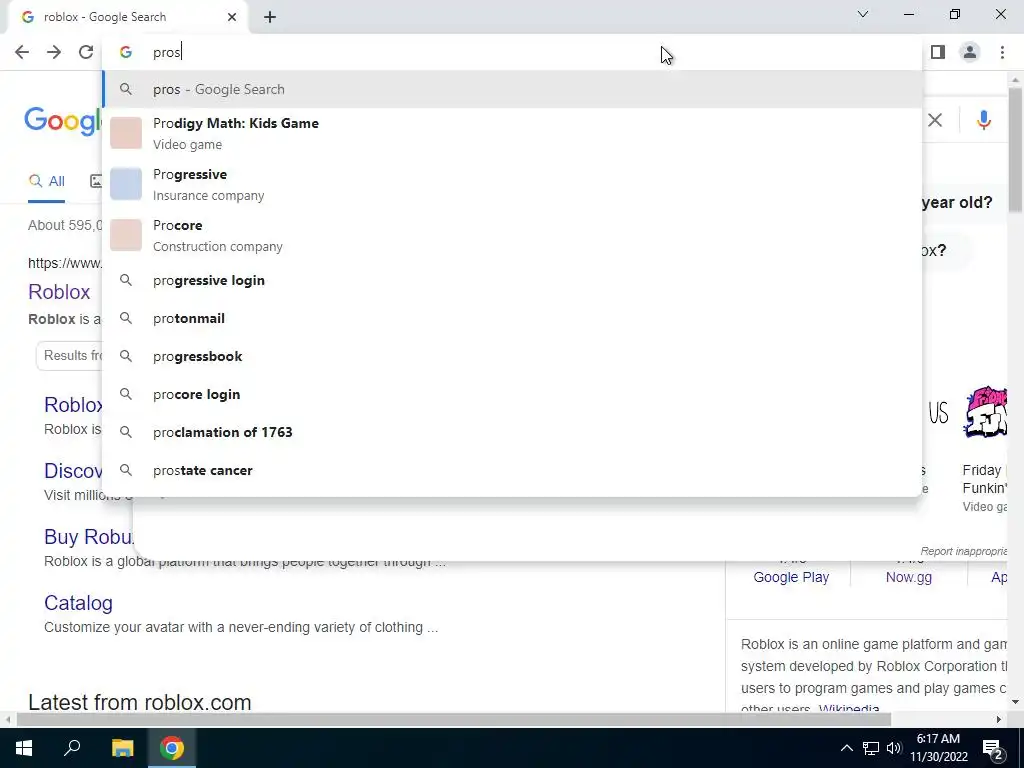Viewport: 1024px width, 768px height.
Task: Select the 'protonmail' suggestion
Action: (x=512, y=318)
